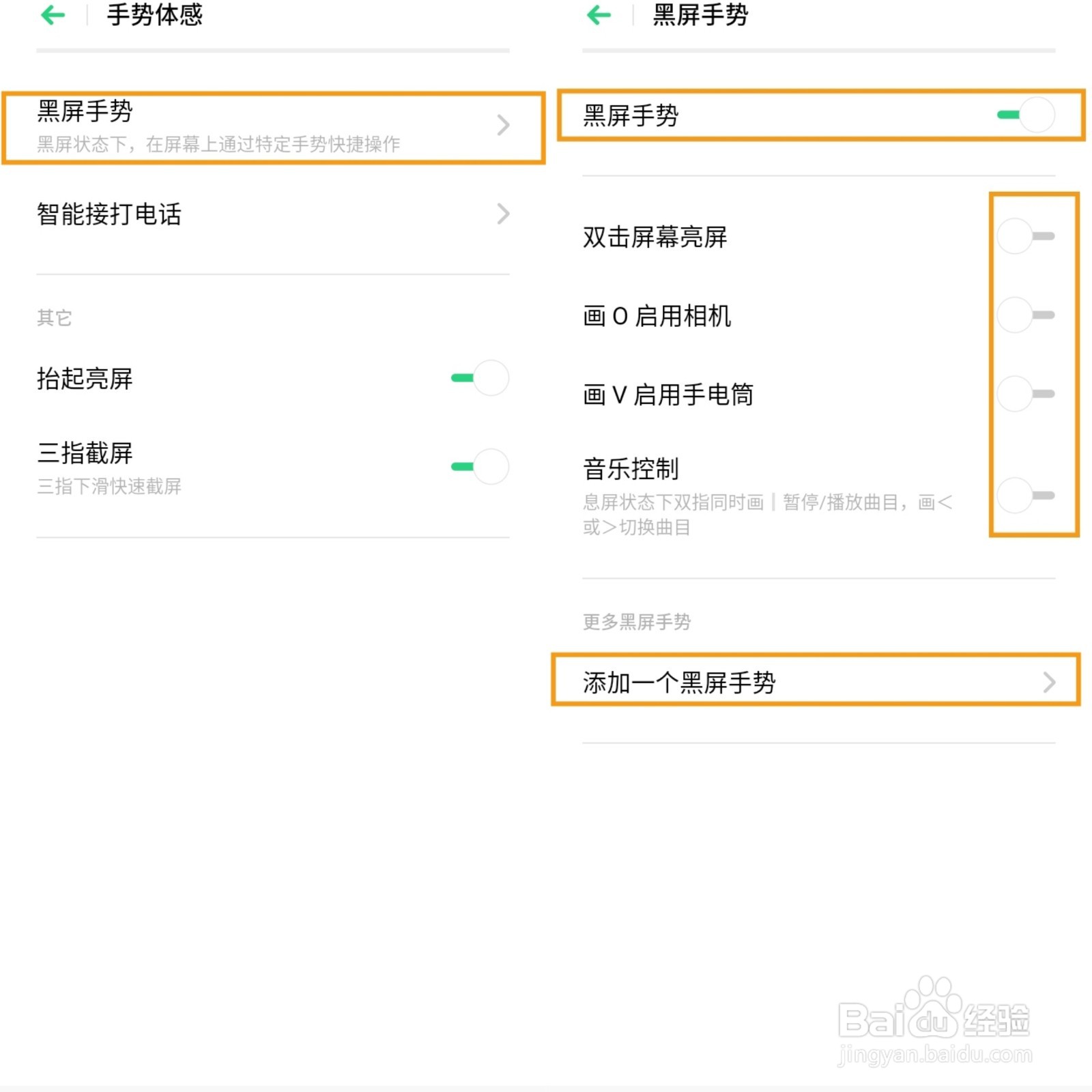Open the 智能接打电话 menu entry
The height and width of the screenshot is (1092, 1092).
[109, 214]
